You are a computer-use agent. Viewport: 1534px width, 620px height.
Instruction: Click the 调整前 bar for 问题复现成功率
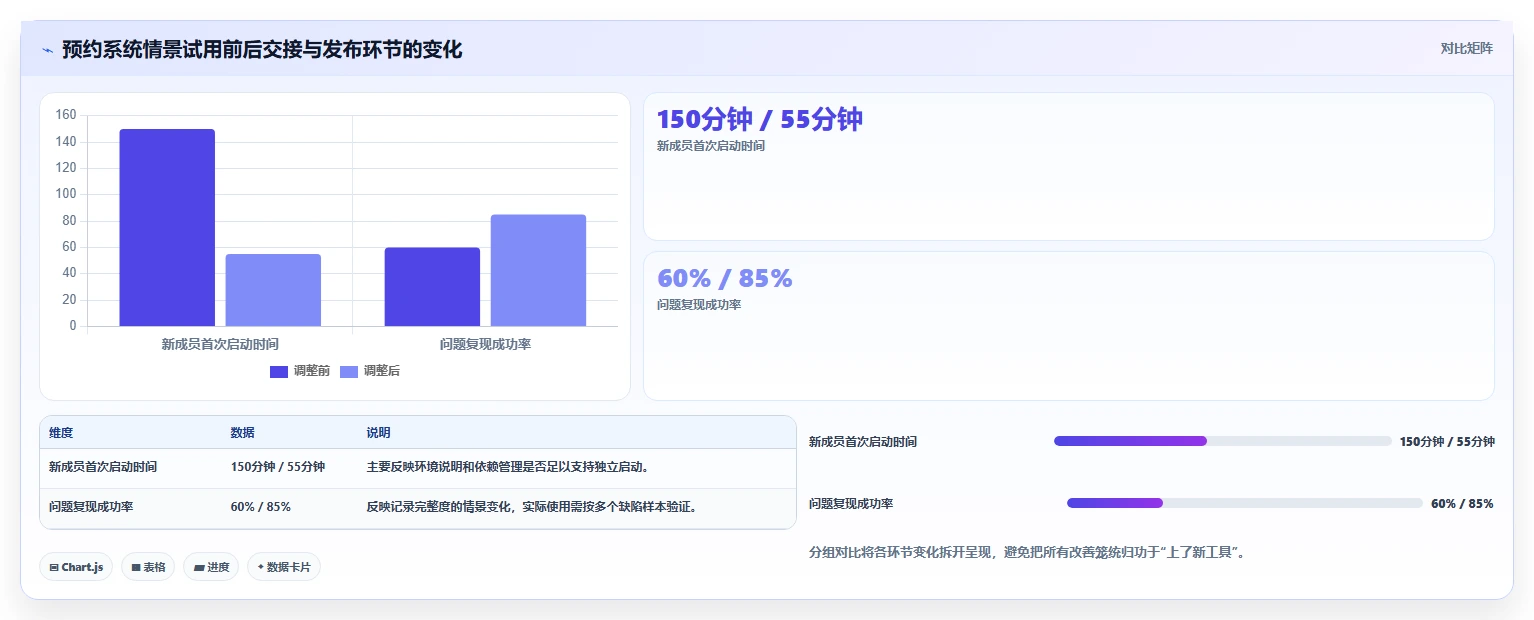[432, 287]
